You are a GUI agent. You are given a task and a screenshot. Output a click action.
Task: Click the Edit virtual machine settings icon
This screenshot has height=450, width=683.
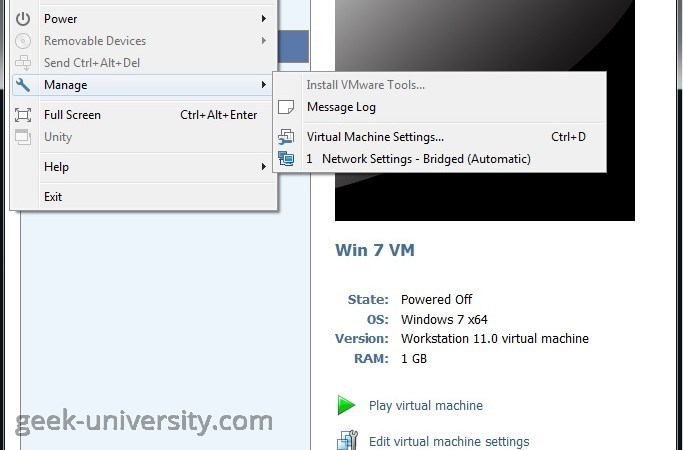pos(347,440)
